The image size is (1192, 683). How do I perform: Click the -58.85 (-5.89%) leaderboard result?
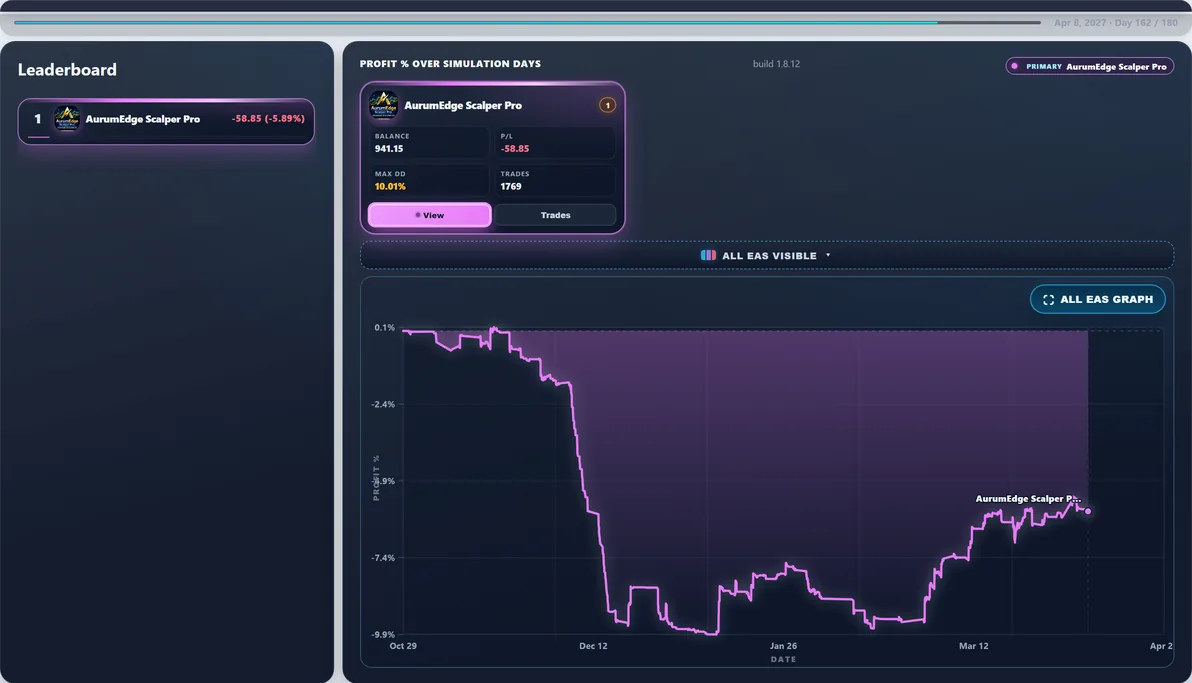(x=268, y=119)
